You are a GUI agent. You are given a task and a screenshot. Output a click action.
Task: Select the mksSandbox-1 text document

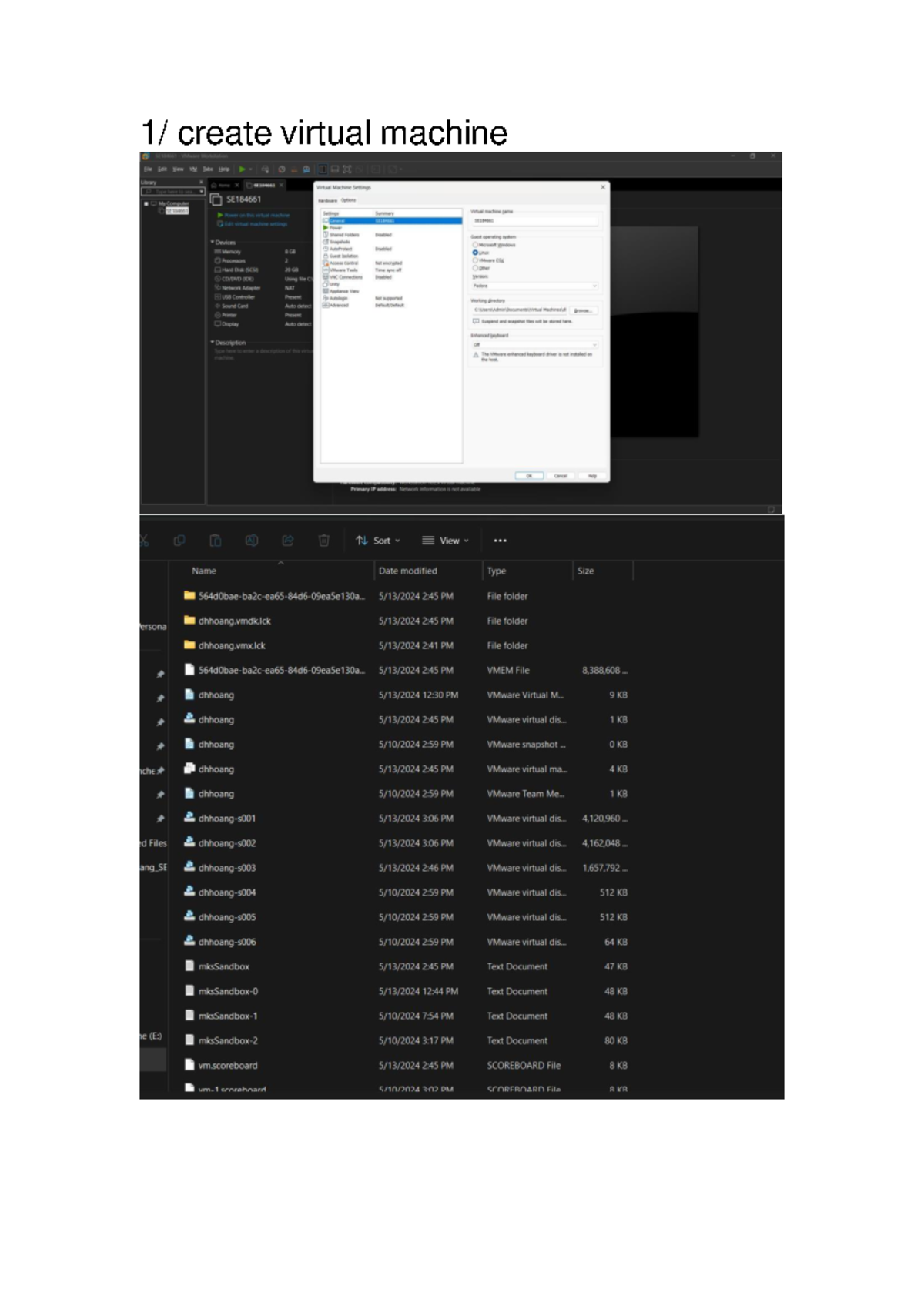pos(406,1016)
